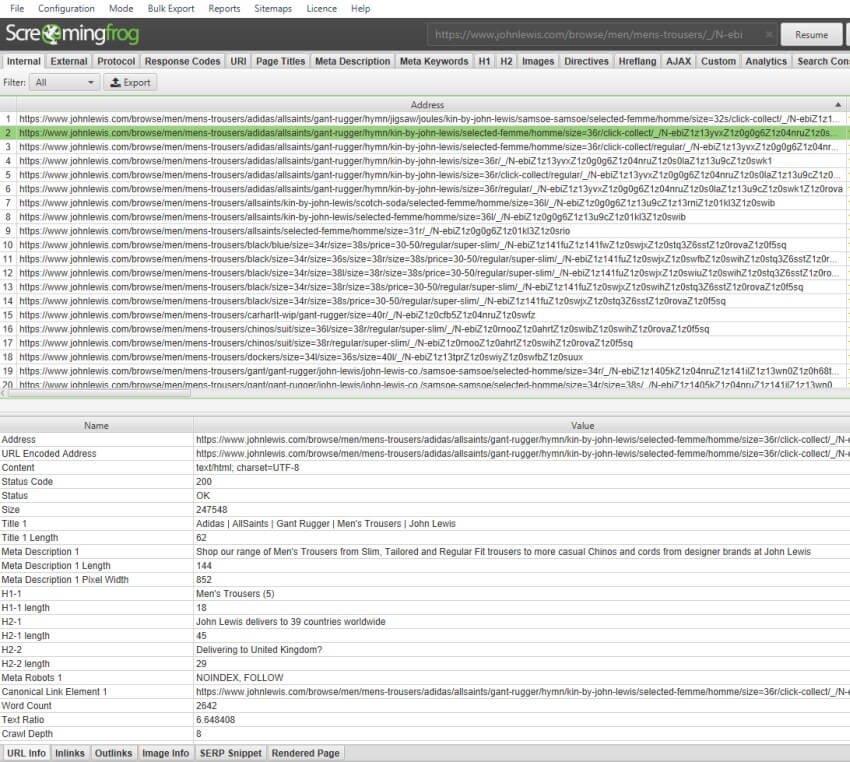Select row 18 dockers URL
This screenshot has width=850, height=762.
(x=301, y=357)
